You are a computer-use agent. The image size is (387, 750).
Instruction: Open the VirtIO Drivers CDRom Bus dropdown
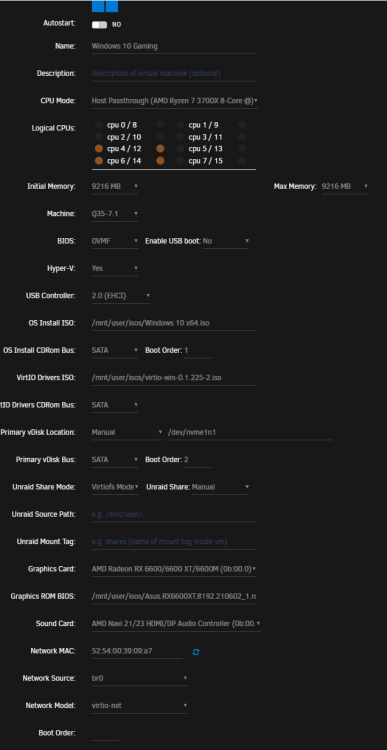115,405
